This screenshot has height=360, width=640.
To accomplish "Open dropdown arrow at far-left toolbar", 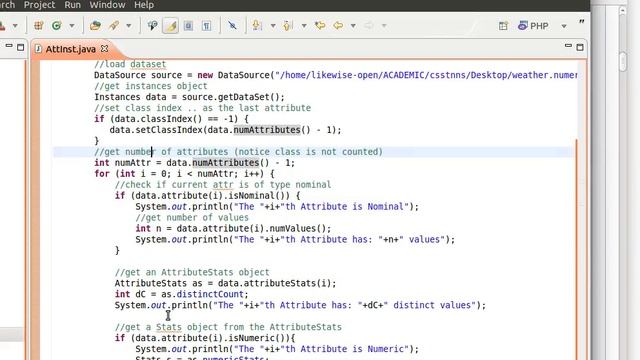I will [x=15, y=26].
